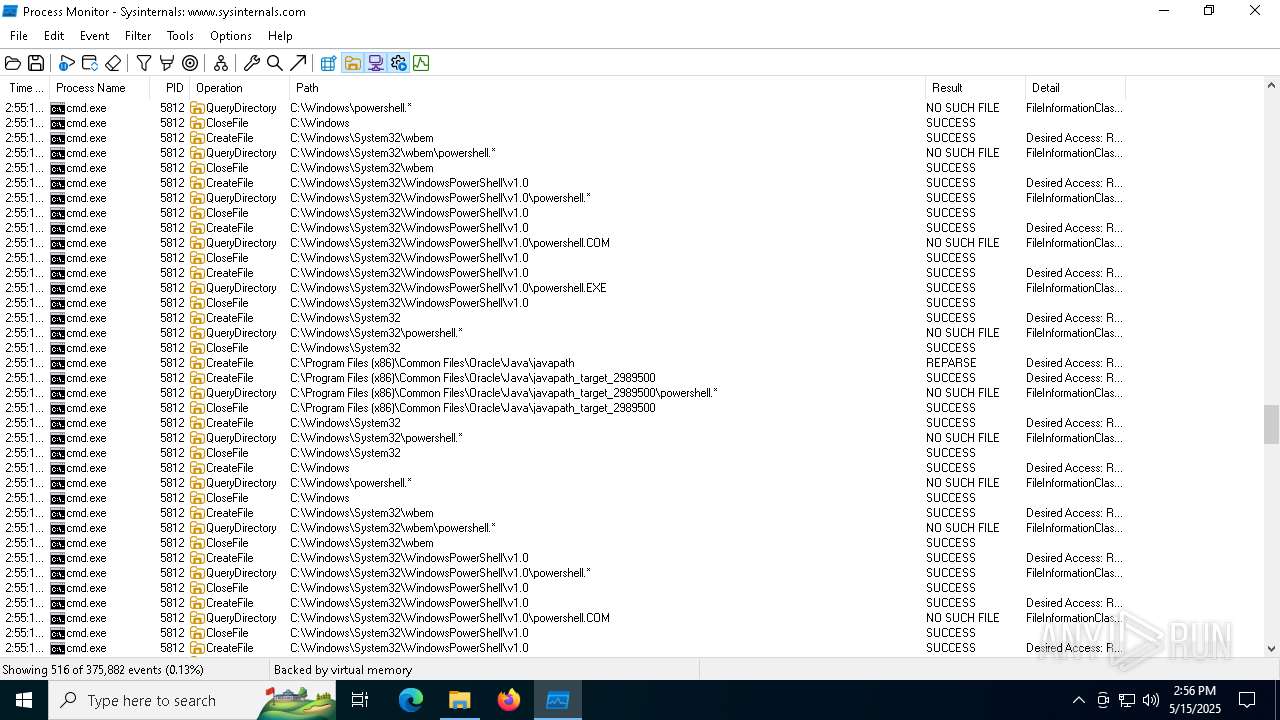Toggle Show File System Activity
Screen dimensions: 1280x720
pos(352,63)
